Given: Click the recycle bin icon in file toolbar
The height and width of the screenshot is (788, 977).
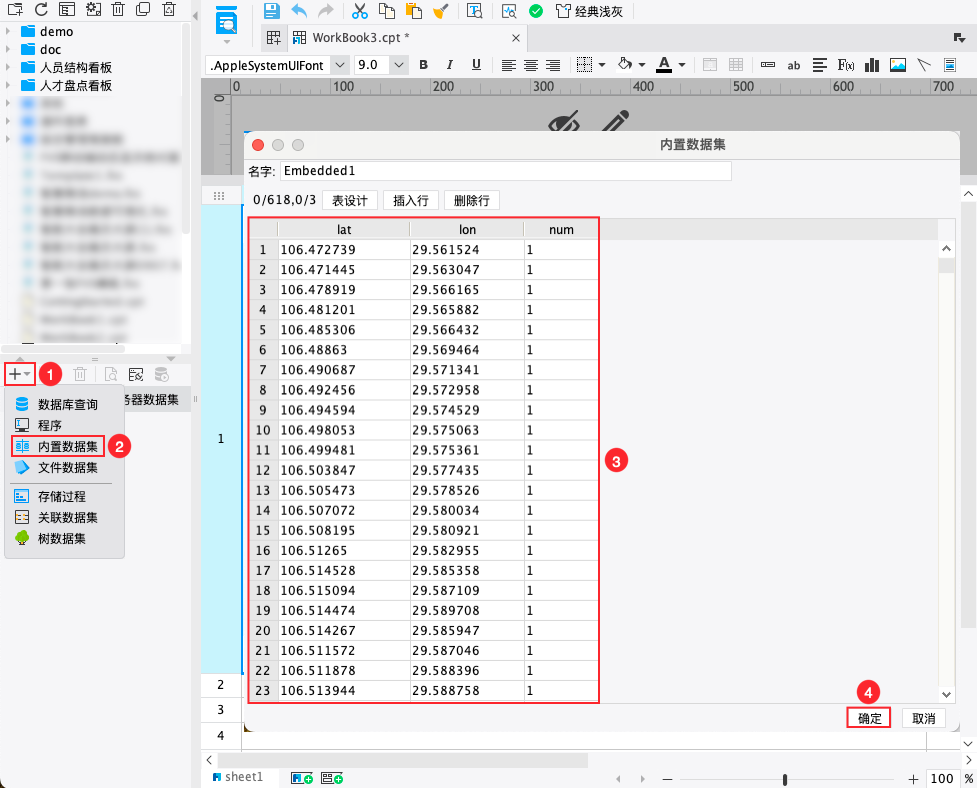Looking at the screenshot, I should (x=169, y=9).
